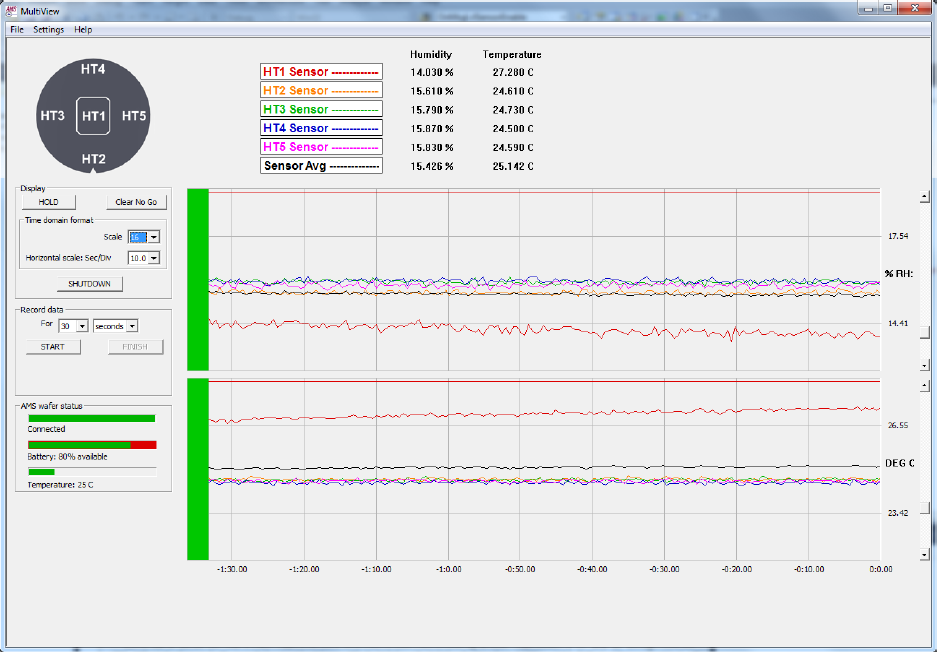Expand the record time units seconds dropdown

pos(131,326)
